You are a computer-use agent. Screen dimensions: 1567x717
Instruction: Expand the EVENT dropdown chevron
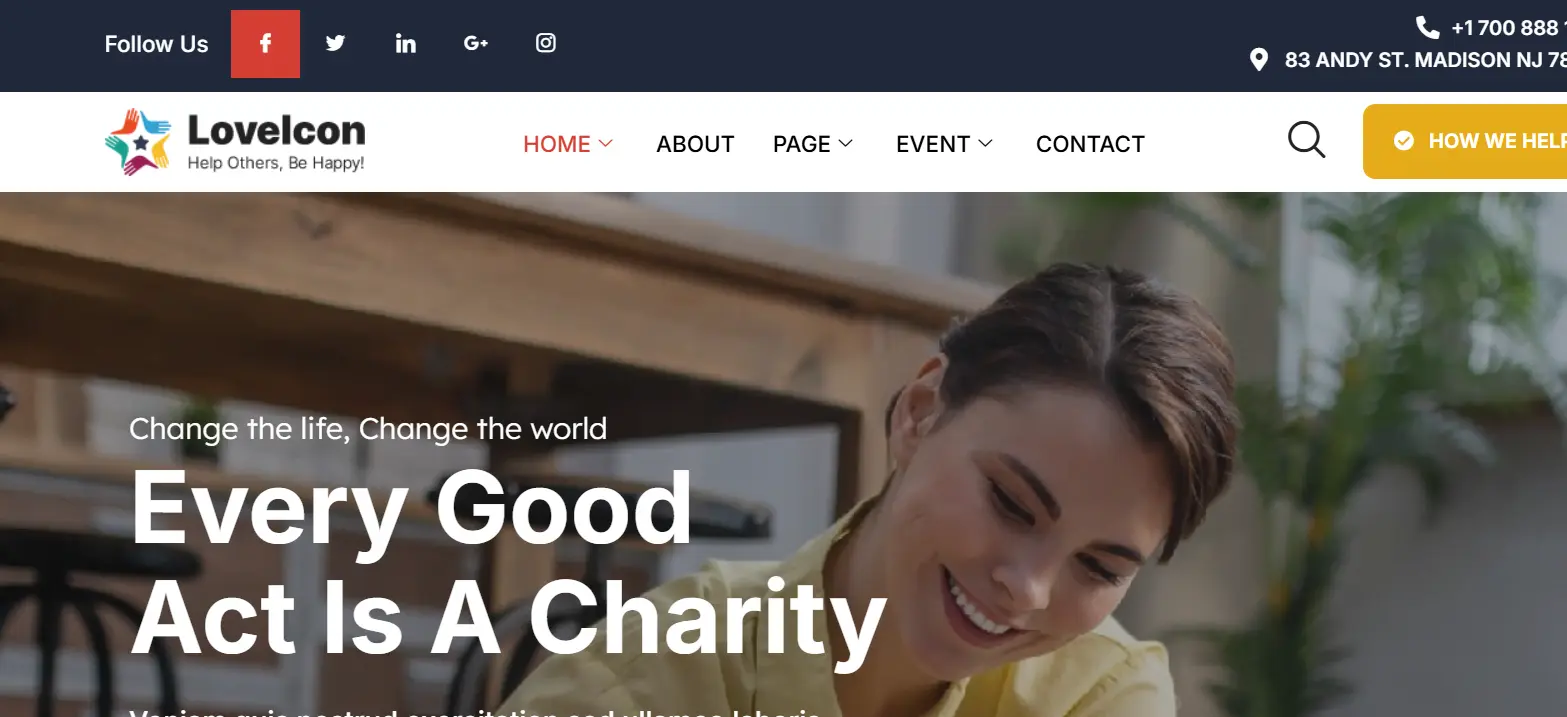point(985,144)
